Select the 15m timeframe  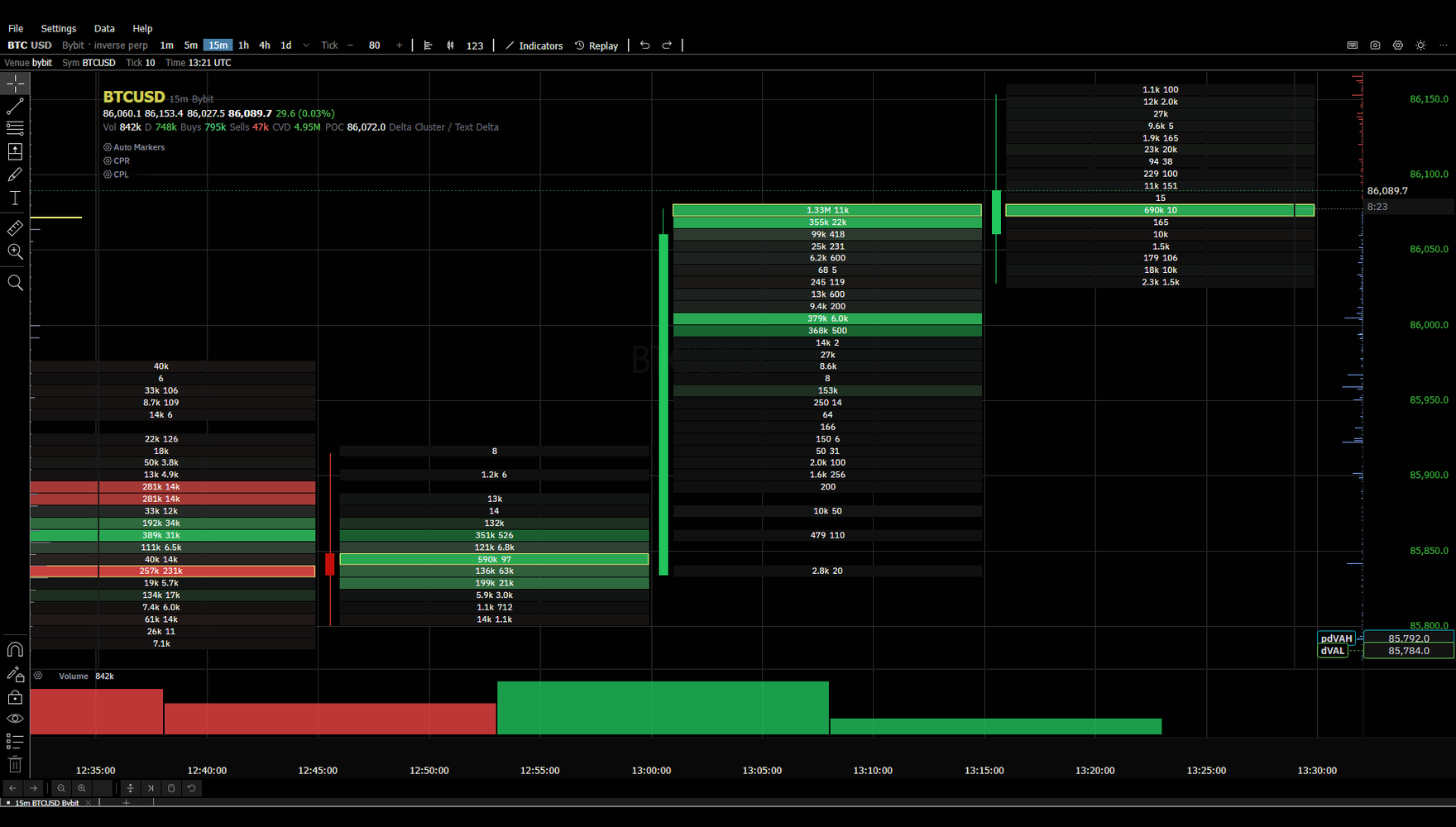(x=218, y=45)
